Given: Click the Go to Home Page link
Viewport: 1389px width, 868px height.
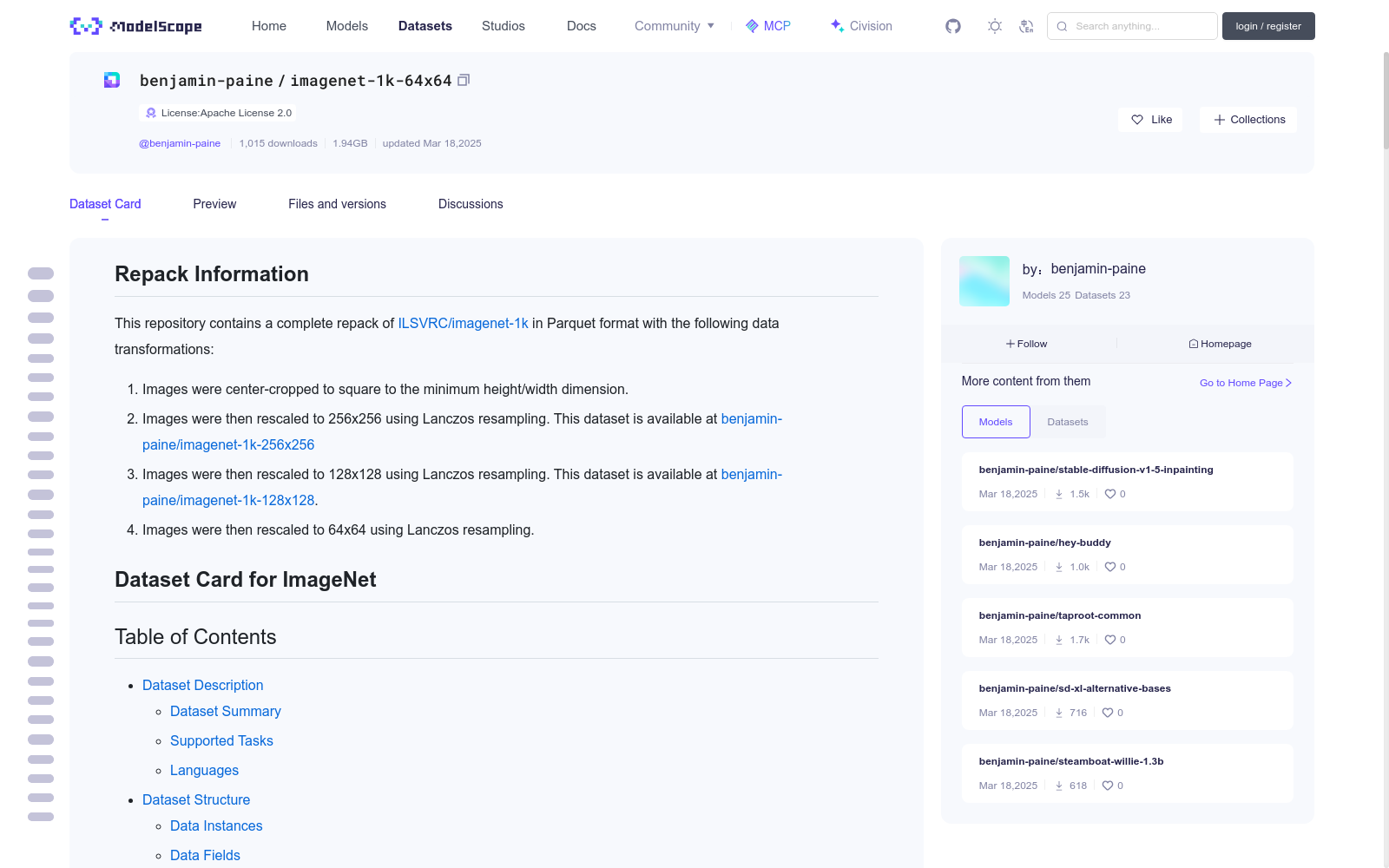Looking at the screenshot, I should (x=1246, y=383).
